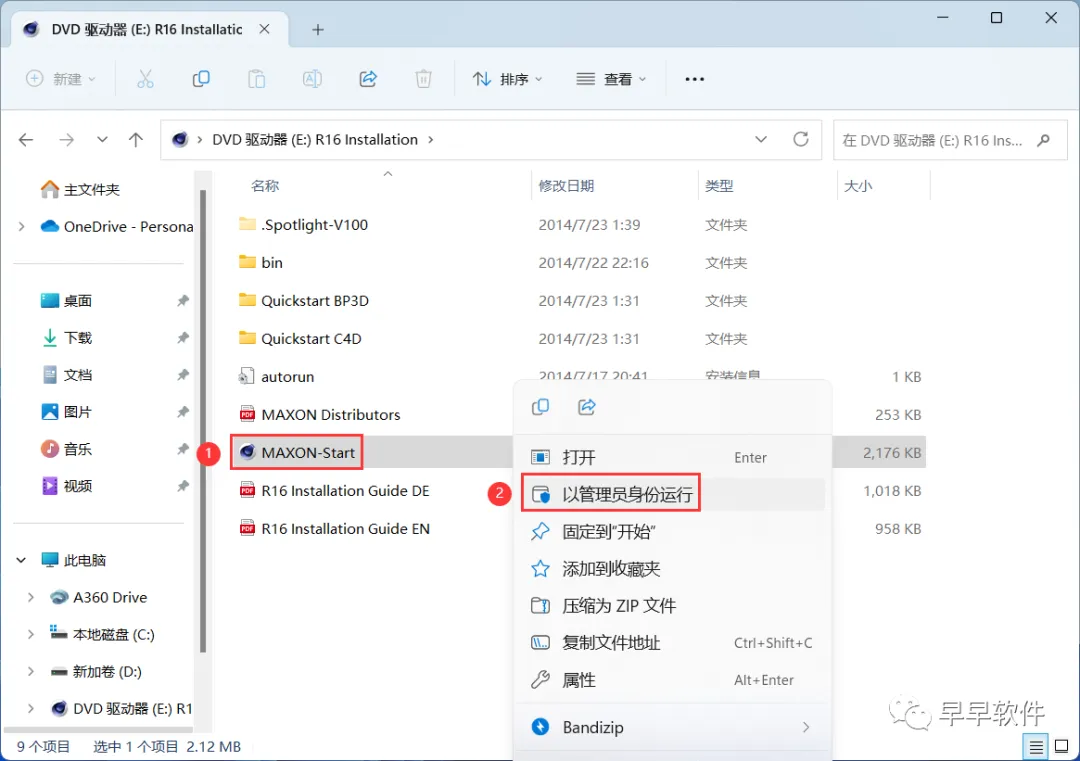
Task: Select the .Spotlight-V100 folder
Action: [x=314, y=225]
